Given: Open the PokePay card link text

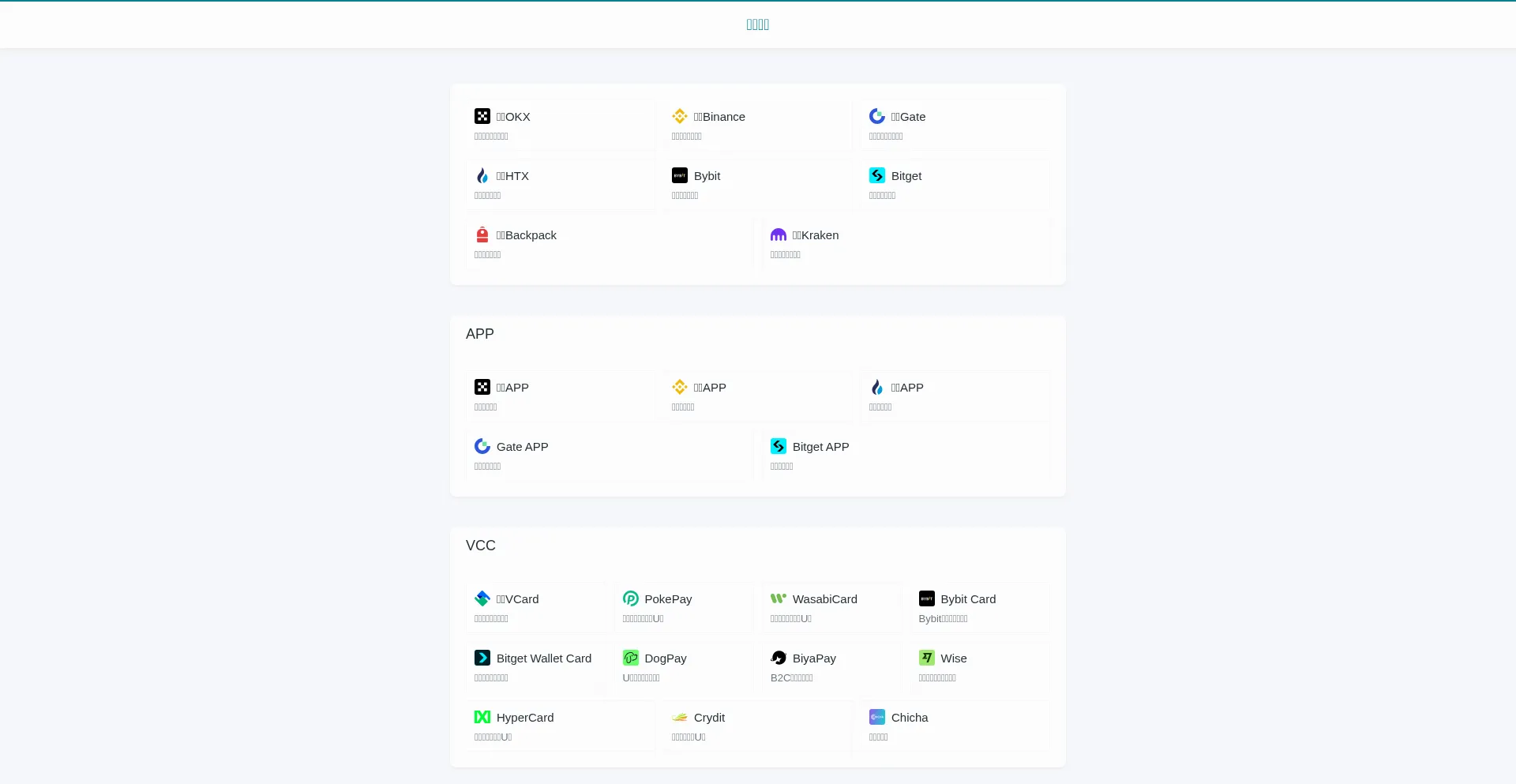Looking at the screenshot, I should pyautogui.click(x=668, y=599).
